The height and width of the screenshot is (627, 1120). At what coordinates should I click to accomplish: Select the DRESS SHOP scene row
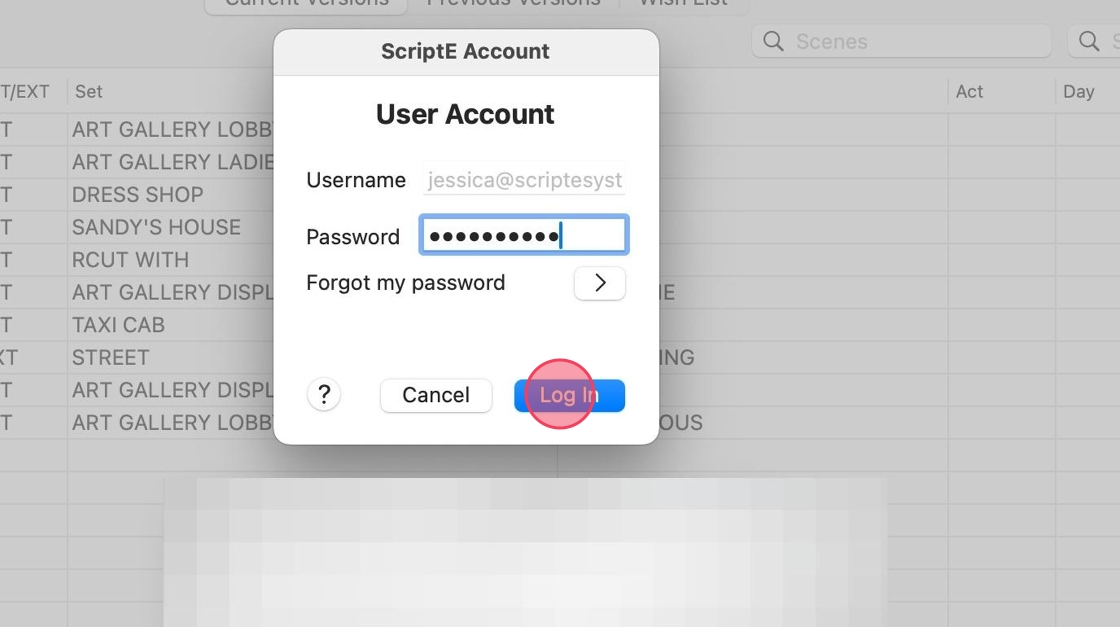[x=138, y=194]
